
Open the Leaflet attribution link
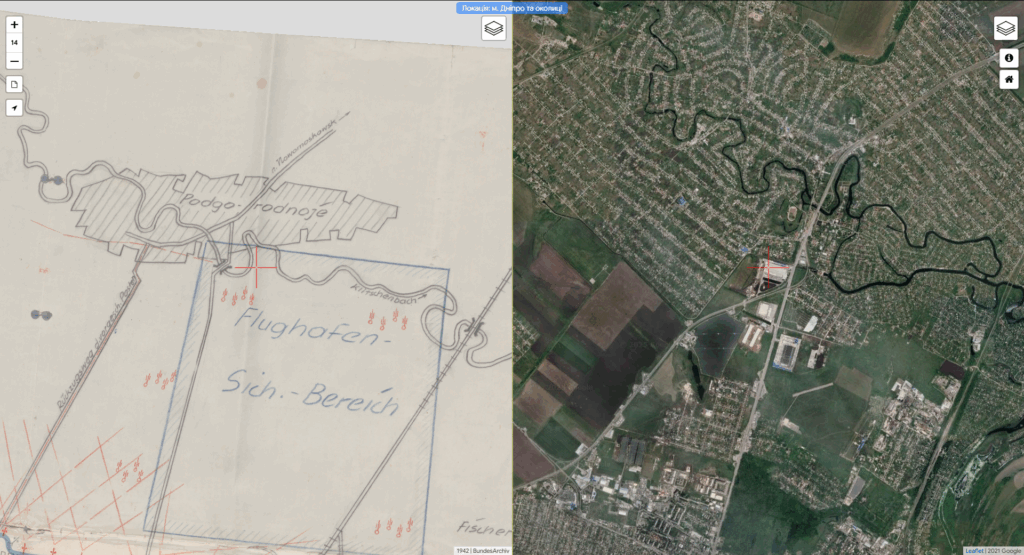pos(973,550)
